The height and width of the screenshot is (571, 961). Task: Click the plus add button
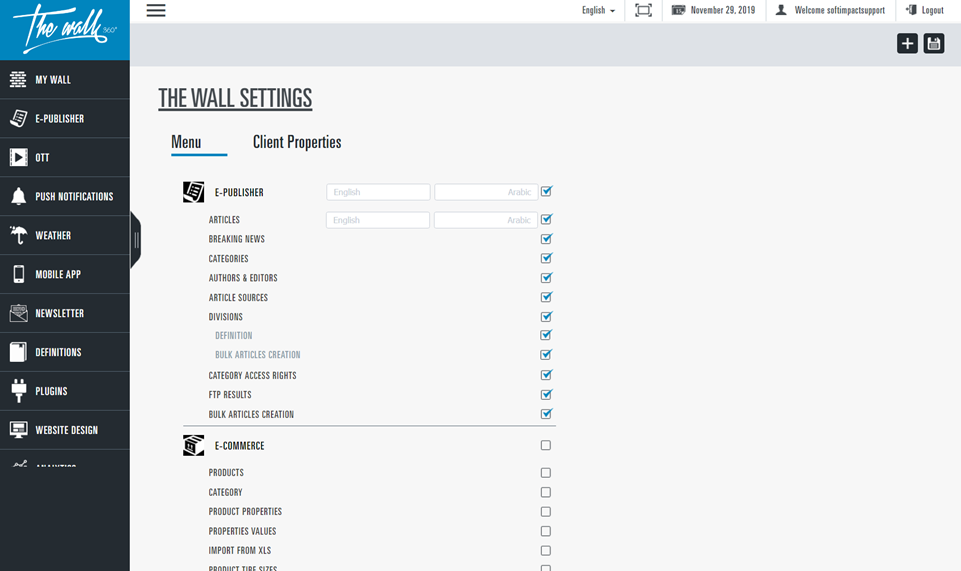click(x=907, y=43)
